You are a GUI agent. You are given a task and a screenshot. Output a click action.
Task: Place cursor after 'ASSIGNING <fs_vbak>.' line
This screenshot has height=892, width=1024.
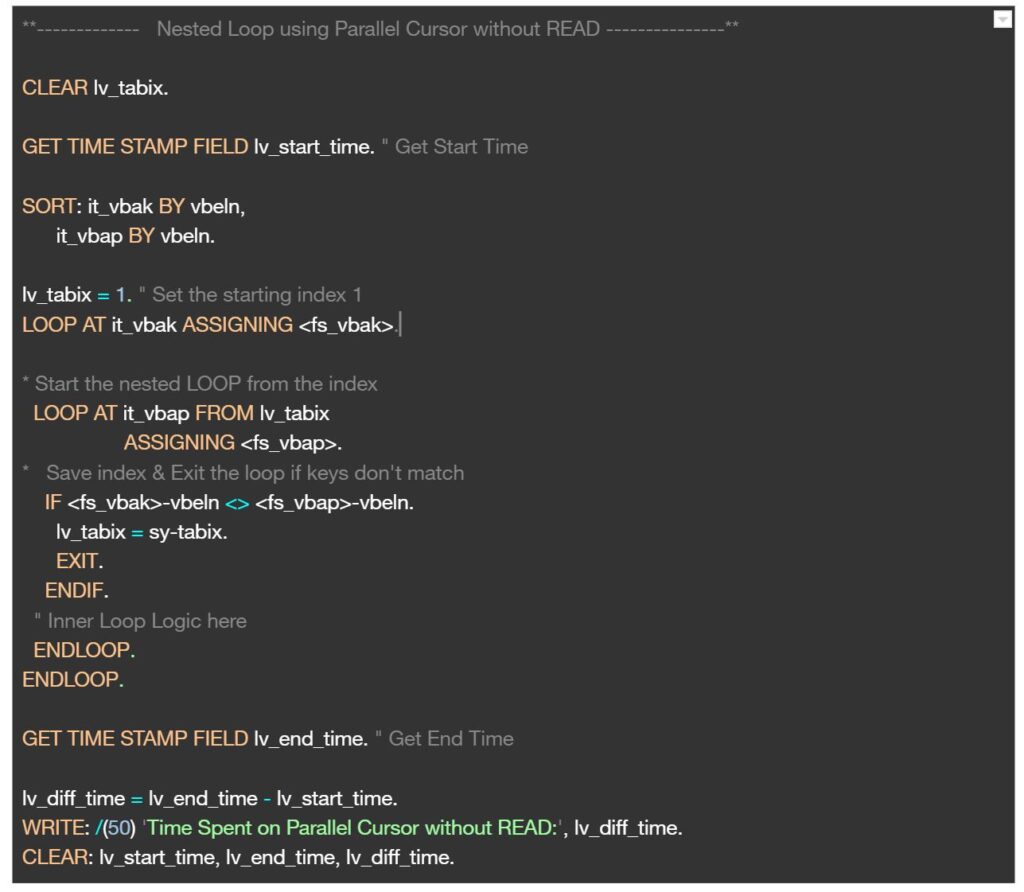click(400, 325)
